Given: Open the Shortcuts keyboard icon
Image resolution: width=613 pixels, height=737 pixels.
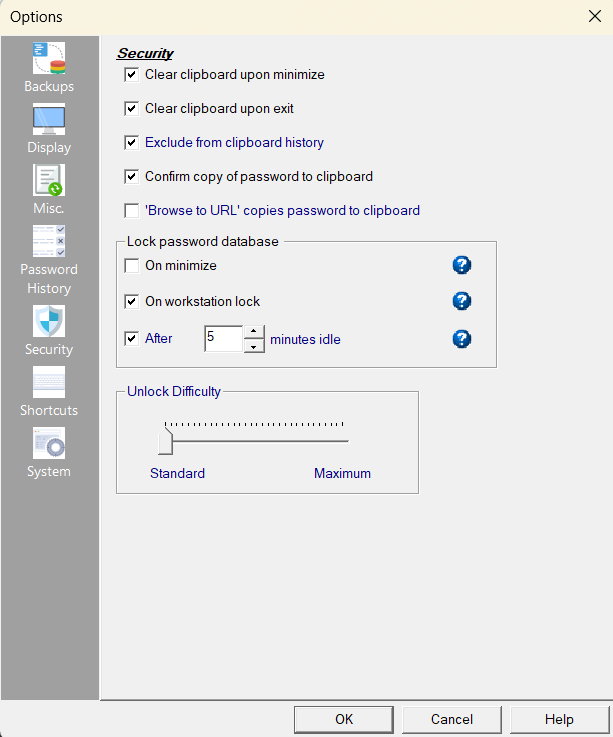Looking at the screenshot, I should coord(49,382).
